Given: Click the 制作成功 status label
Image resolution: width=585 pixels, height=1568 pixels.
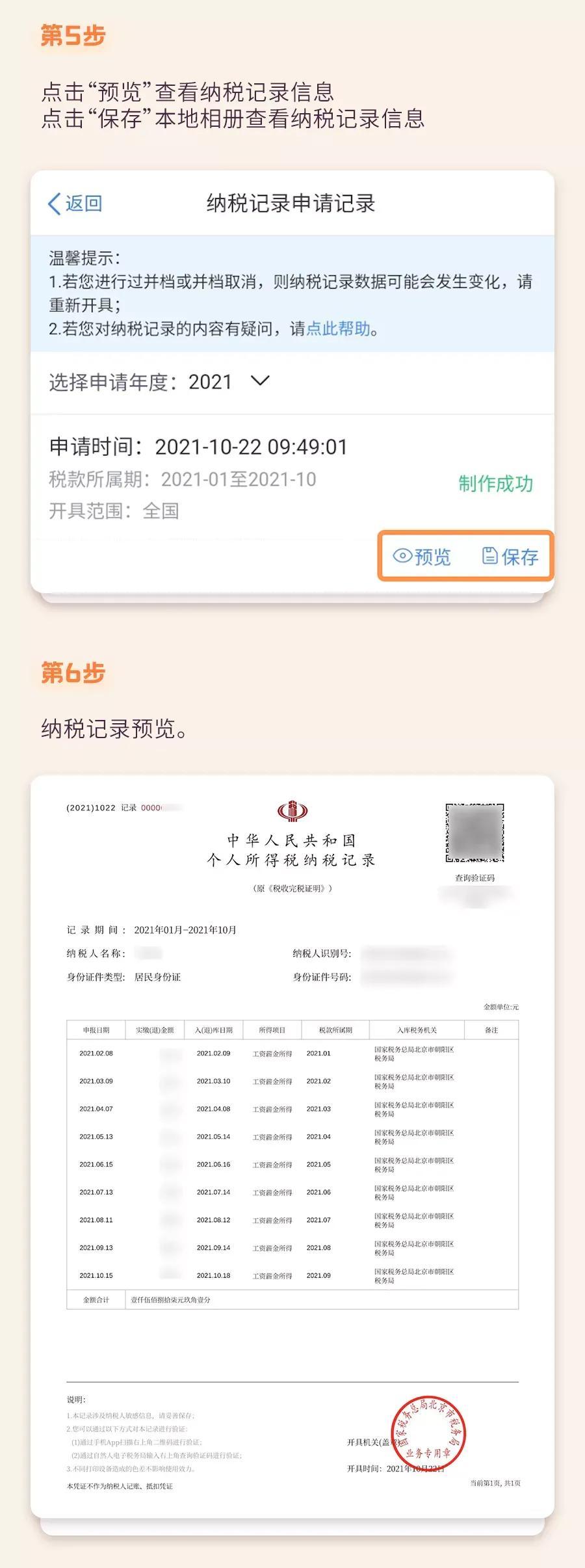Looking at the screenshot, I should tap(496, 483).
